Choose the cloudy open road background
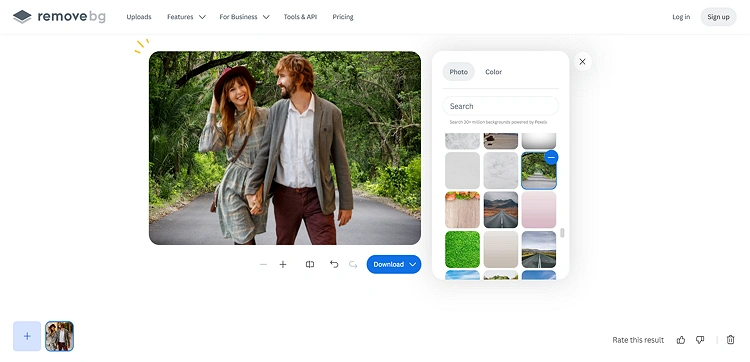The width and height of the screenshot is (750, 362). (539, 249)
